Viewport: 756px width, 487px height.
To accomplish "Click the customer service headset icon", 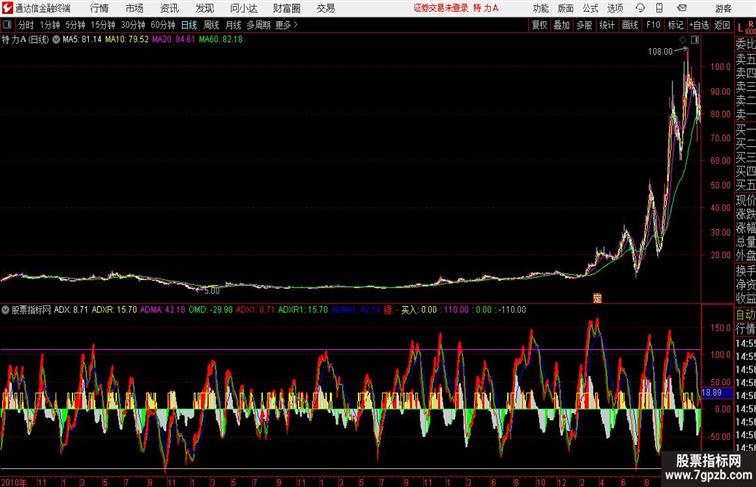I will [x=640, y=8].
